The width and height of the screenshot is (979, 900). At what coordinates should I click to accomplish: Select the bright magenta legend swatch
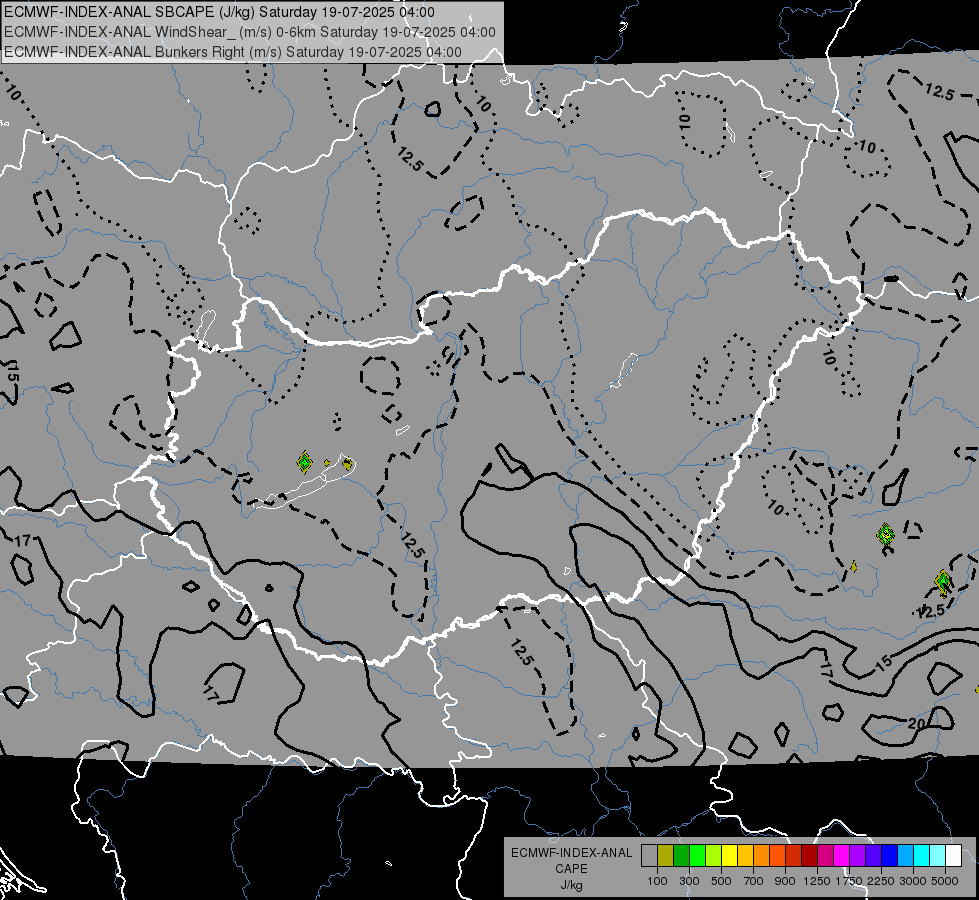(842, 855)
